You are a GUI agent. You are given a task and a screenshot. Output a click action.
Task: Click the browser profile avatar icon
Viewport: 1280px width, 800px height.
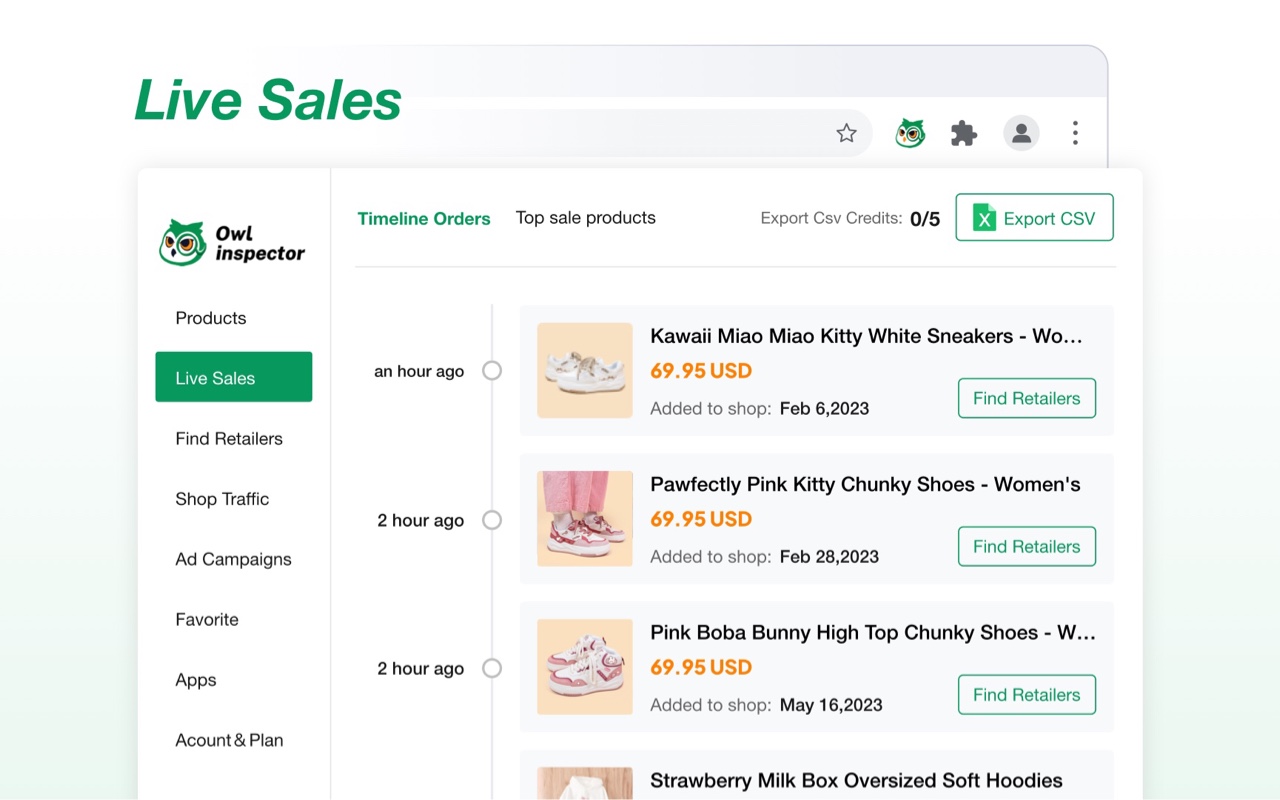point(1021,133)
